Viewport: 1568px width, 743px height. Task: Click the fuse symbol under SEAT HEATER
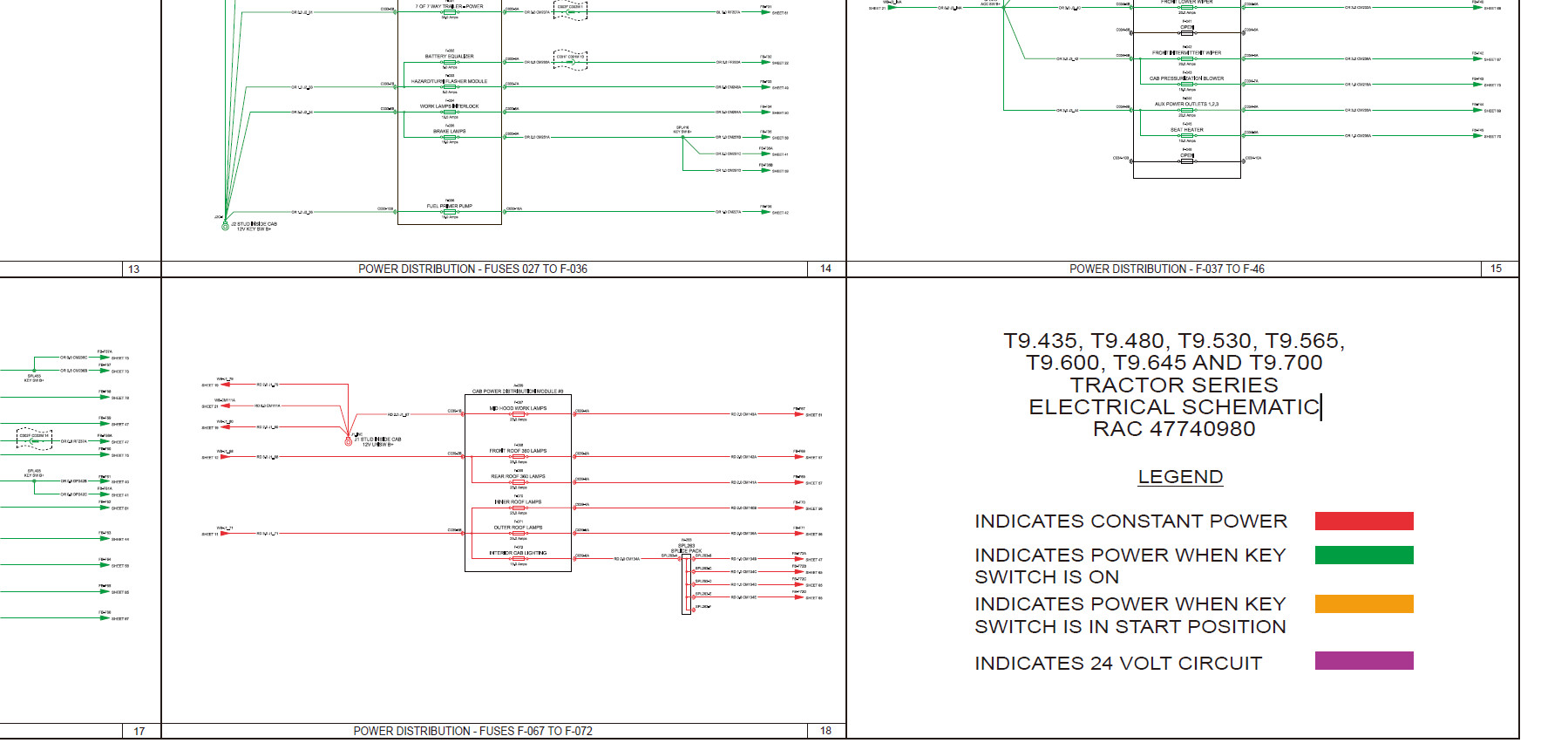tap(1186, 135)
